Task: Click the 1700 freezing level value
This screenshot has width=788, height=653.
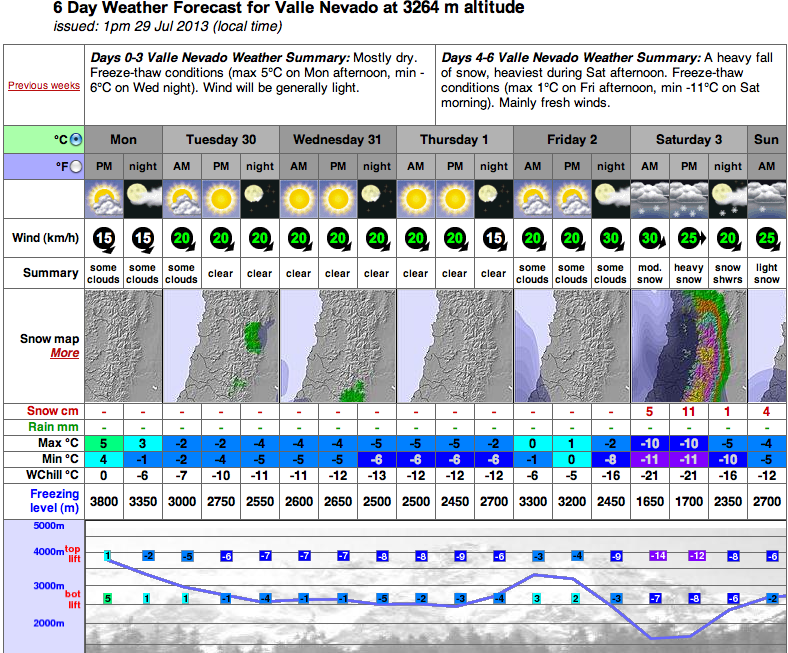Action: point(689,502)
